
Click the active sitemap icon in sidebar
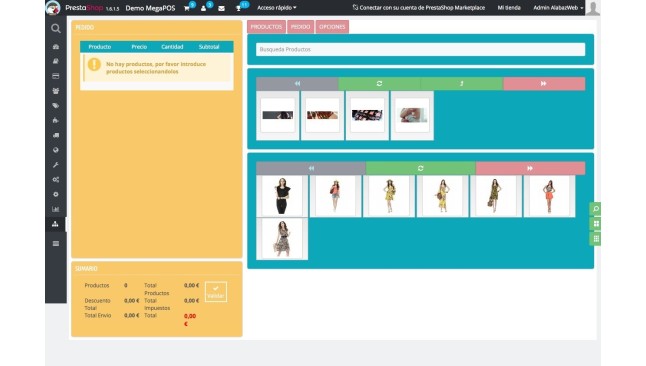click(x=56, y=224)
